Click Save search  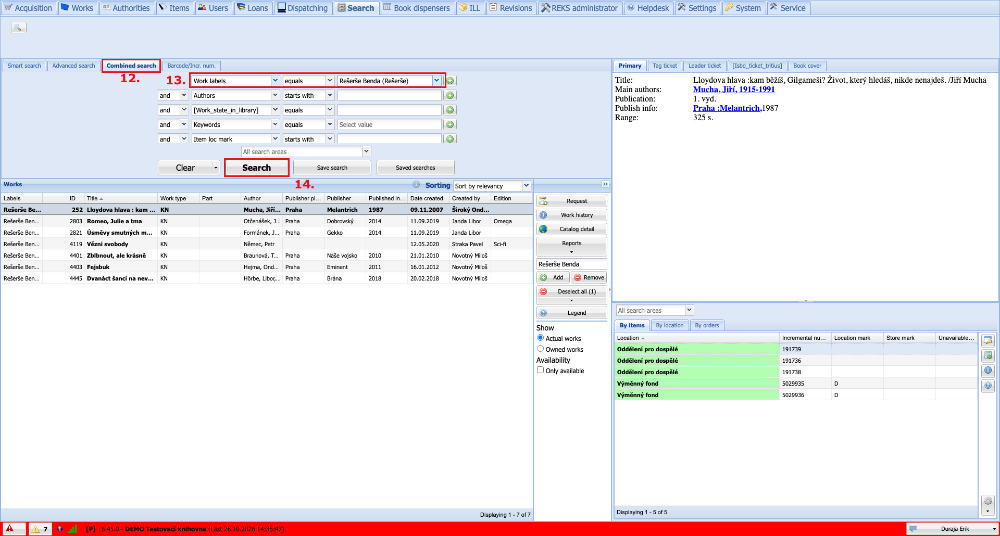(332, 168)
